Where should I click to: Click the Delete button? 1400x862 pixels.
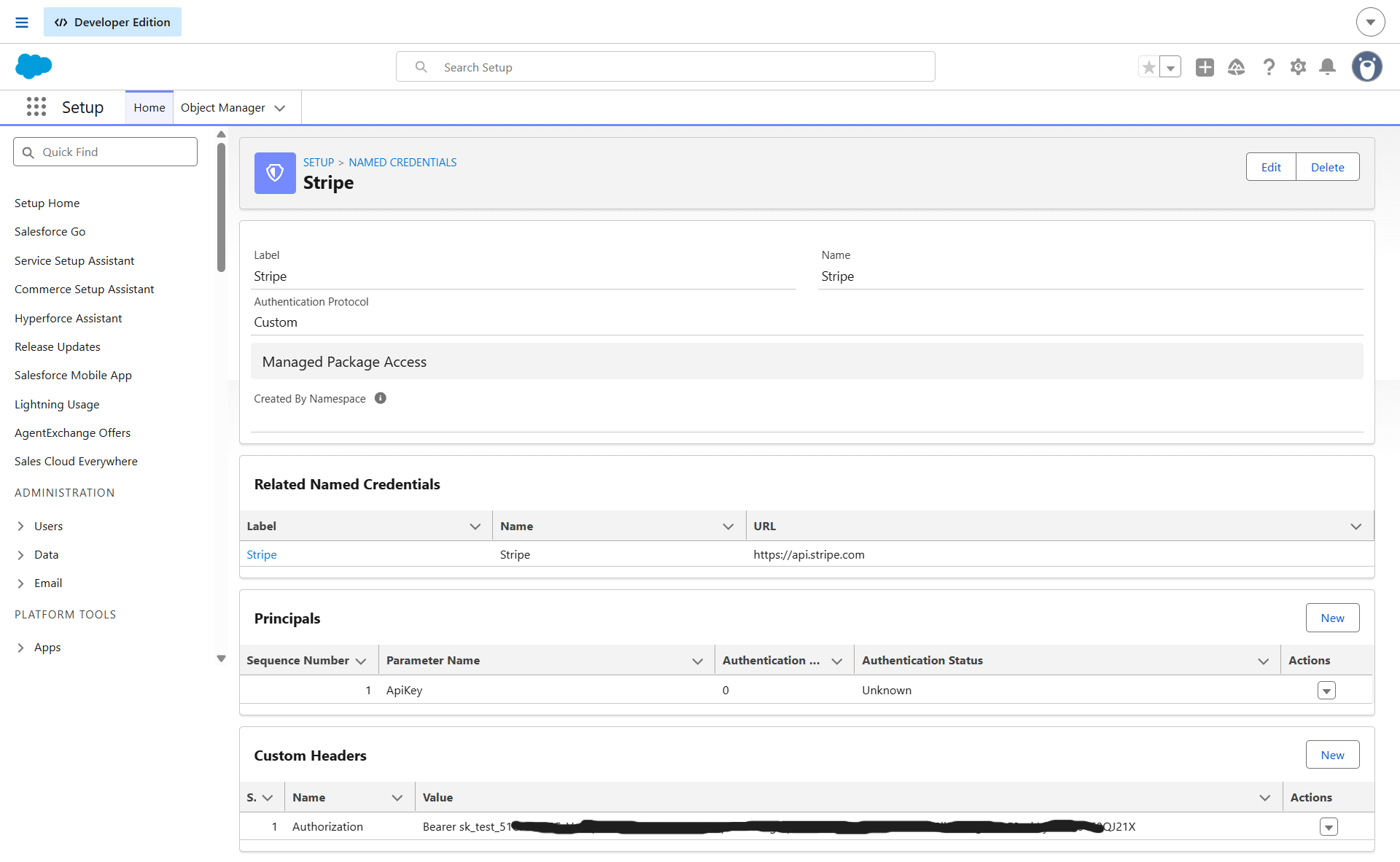click(x=1328, y=167)
